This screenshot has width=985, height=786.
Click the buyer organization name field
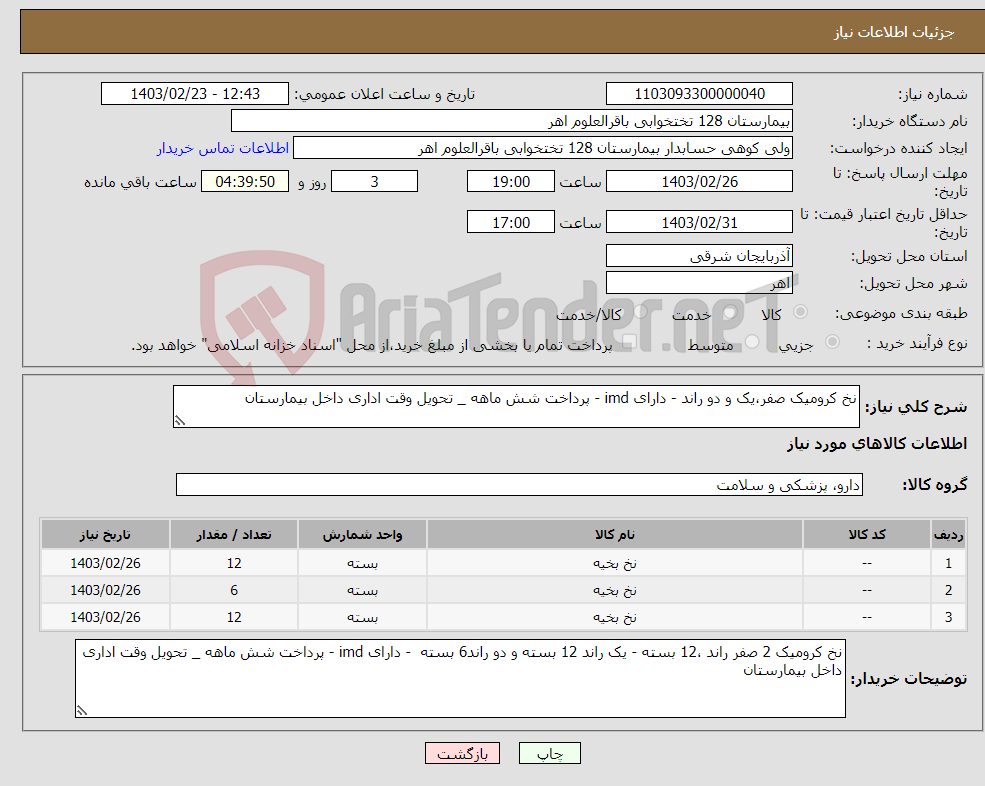point(512,121)
